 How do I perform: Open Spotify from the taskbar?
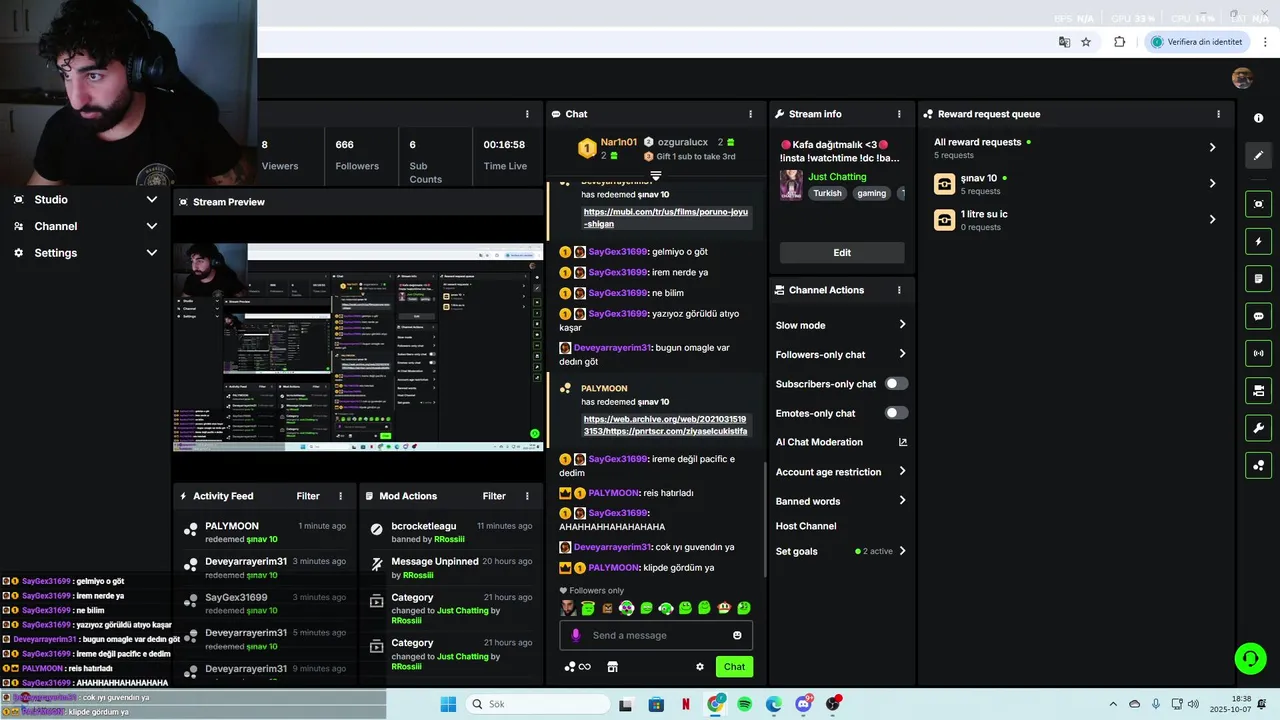(744, 704)
